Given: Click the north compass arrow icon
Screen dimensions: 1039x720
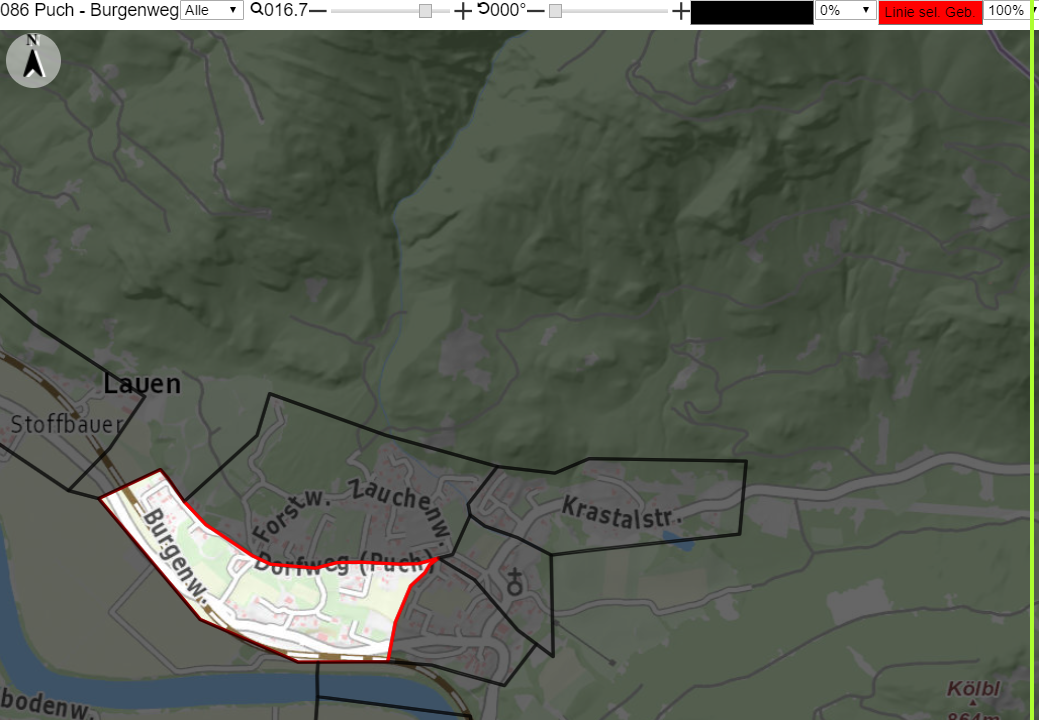Looking at the screenshot, I should pos(33,60).
